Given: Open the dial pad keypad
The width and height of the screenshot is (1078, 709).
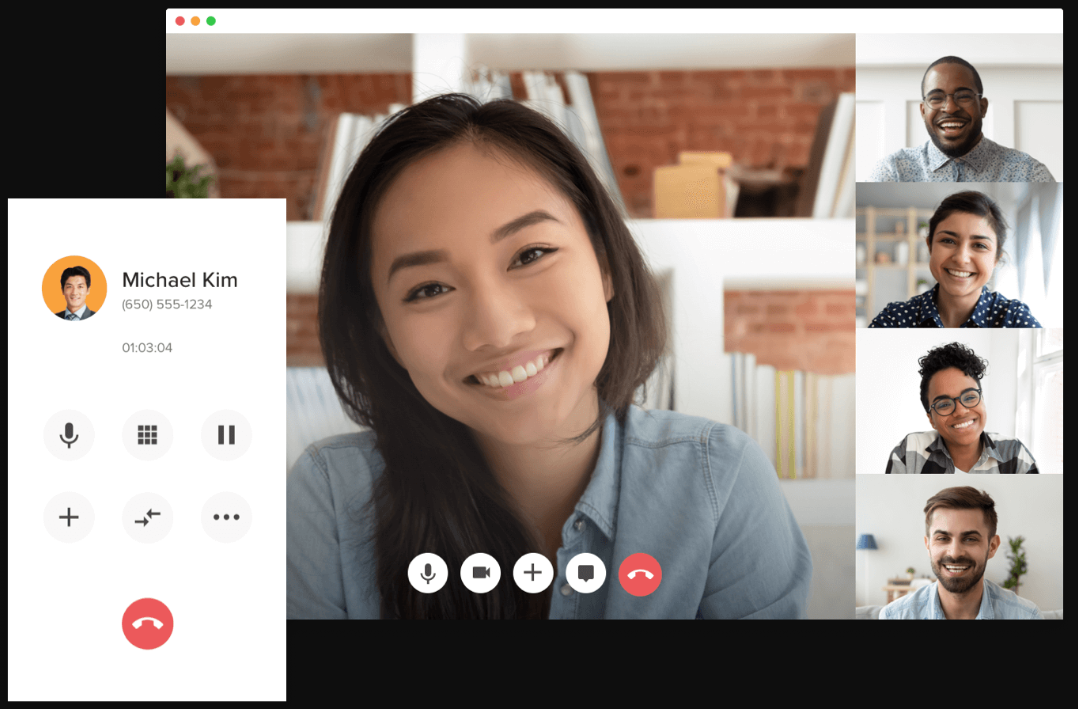Looking at the screenshot, I should 147,435.
